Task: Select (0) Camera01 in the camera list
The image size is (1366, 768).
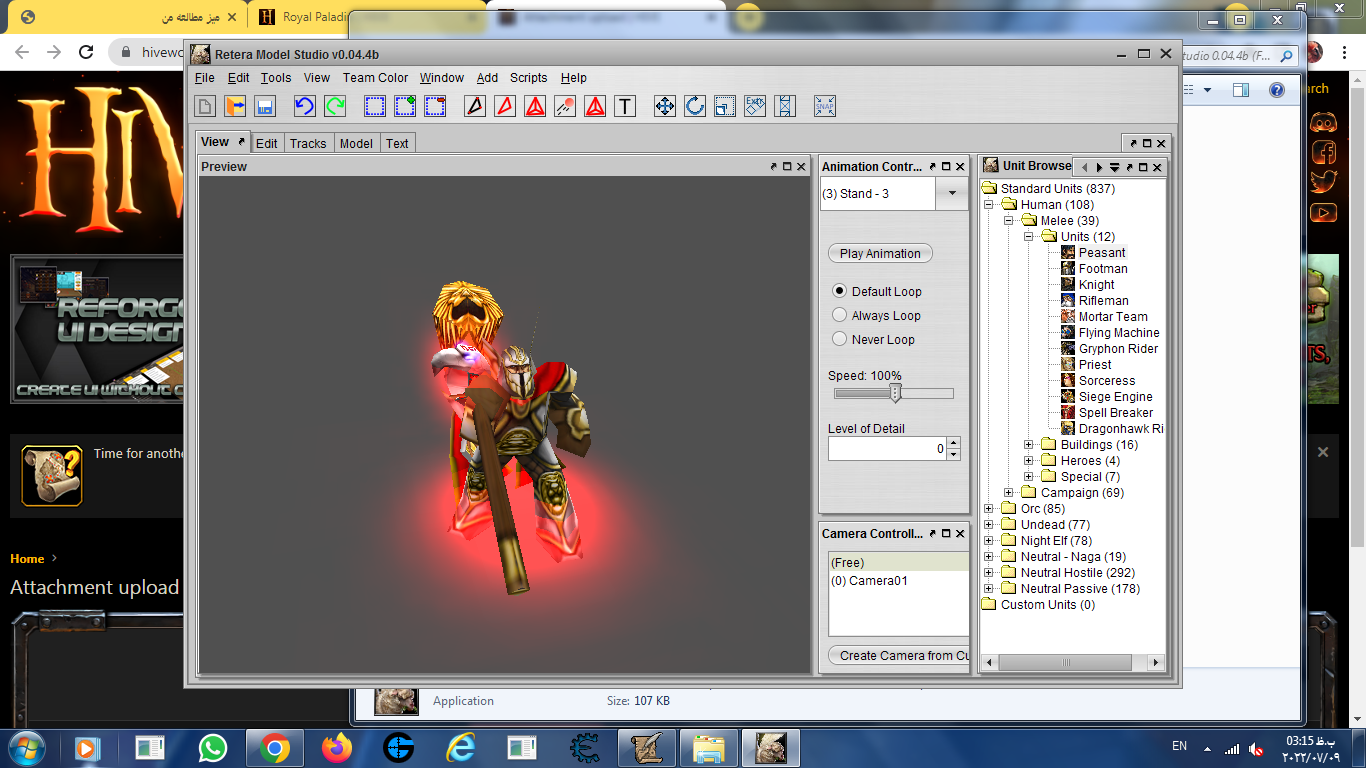Action: (x=898, y=581)
